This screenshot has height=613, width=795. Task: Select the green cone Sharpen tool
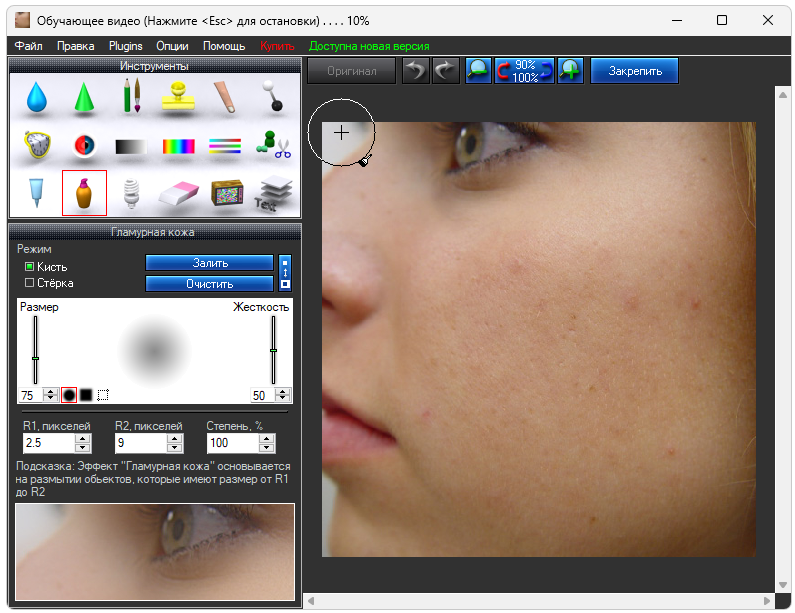pyautogui.click(x=85, y=97)
